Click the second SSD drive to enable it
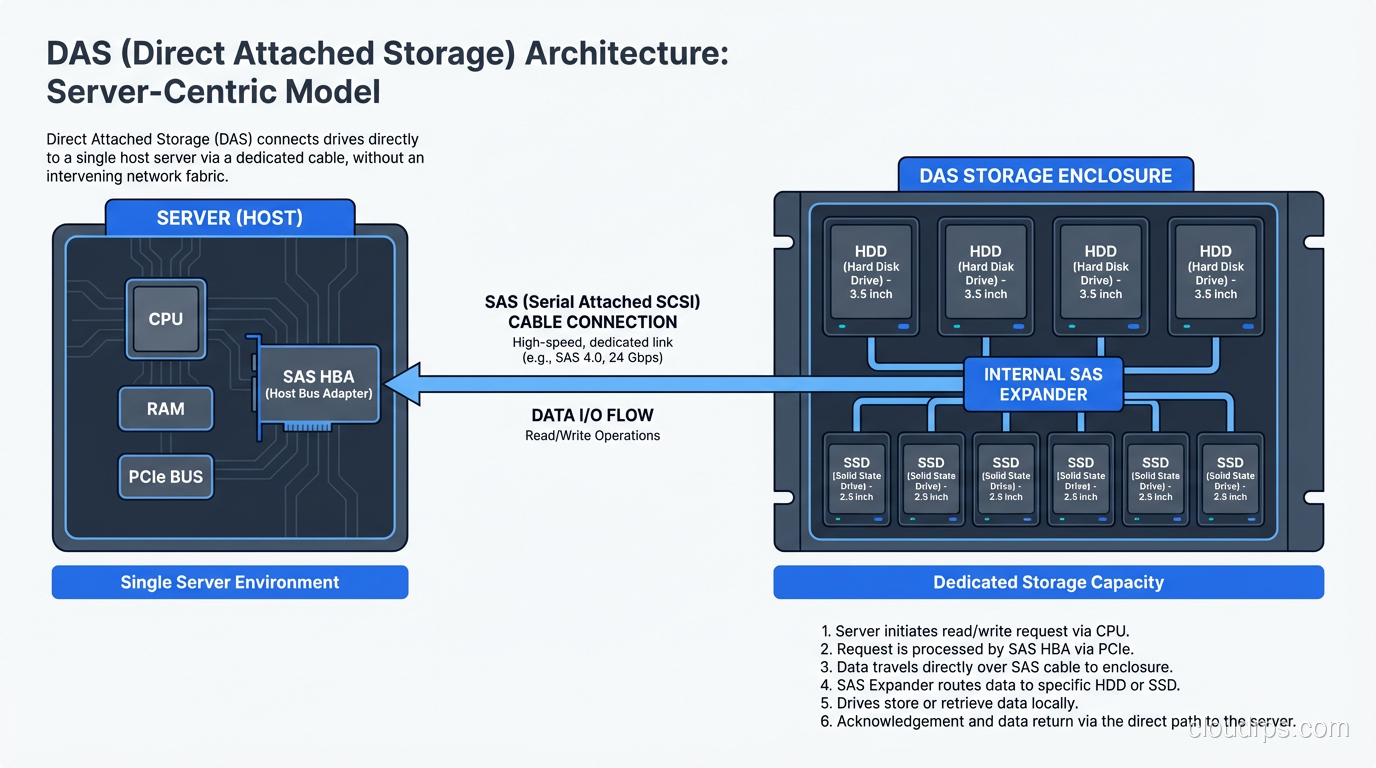The height and width of the screenshot is (768, 1376). click(930, 480)
